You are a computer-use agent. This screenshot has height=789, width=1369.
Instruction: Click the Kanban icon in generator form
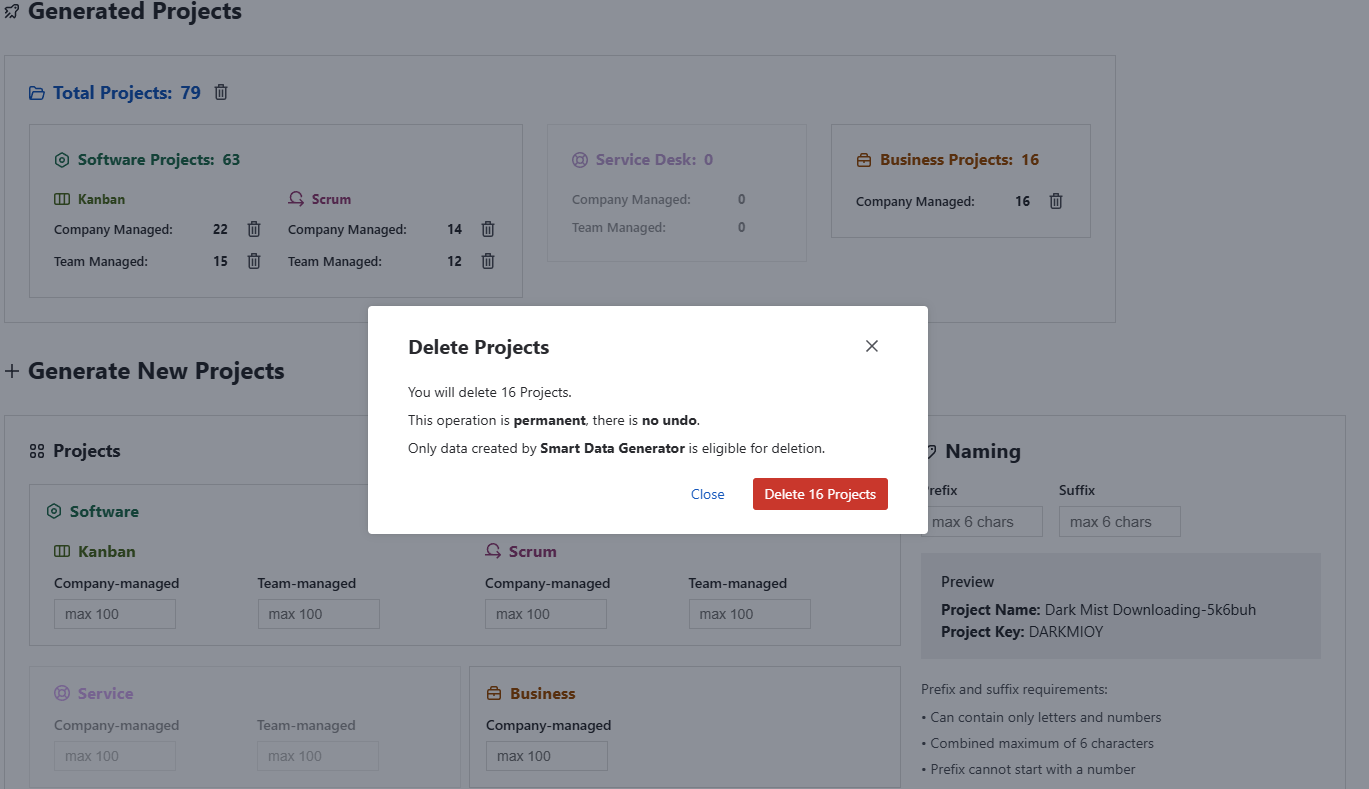tap(62, 551)
